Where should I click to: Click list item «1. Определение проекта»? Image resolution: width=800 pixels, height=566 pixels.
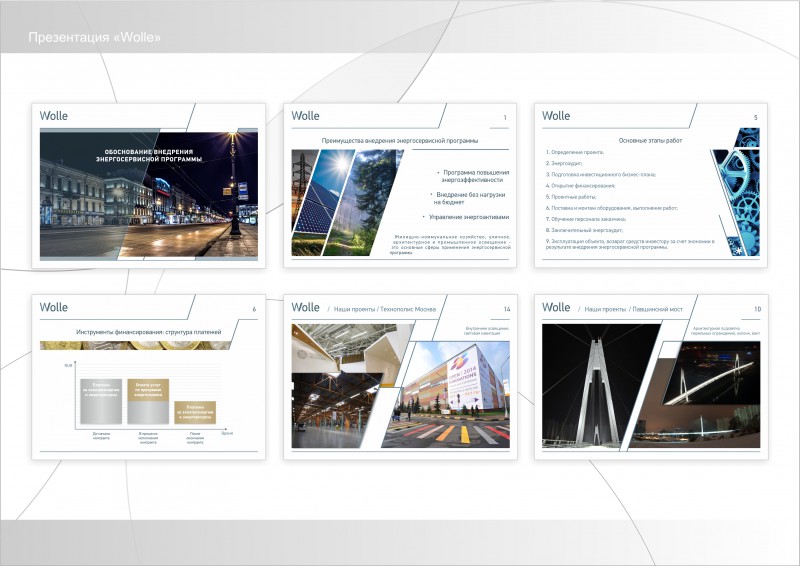point(575,152)
